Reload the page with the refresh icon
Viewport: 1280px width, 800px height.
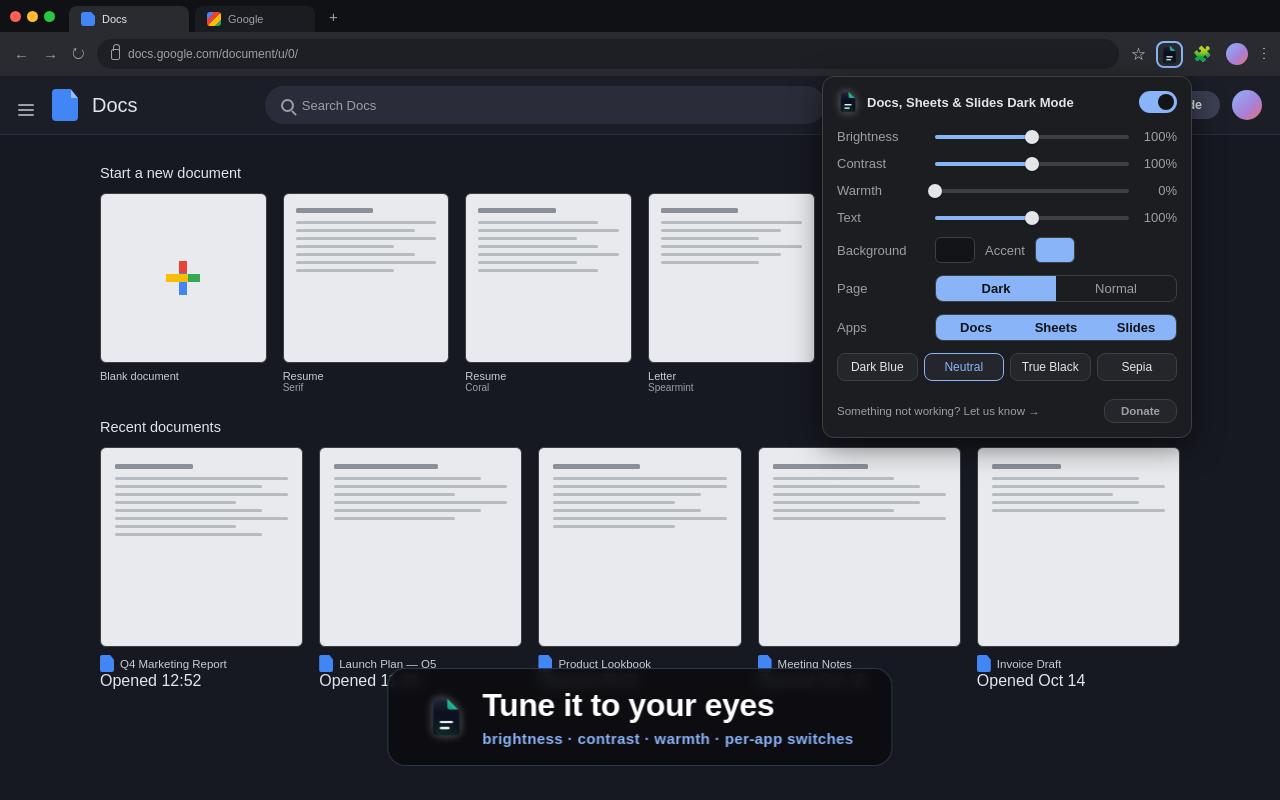pyautogui.click(x=79, y=54)
